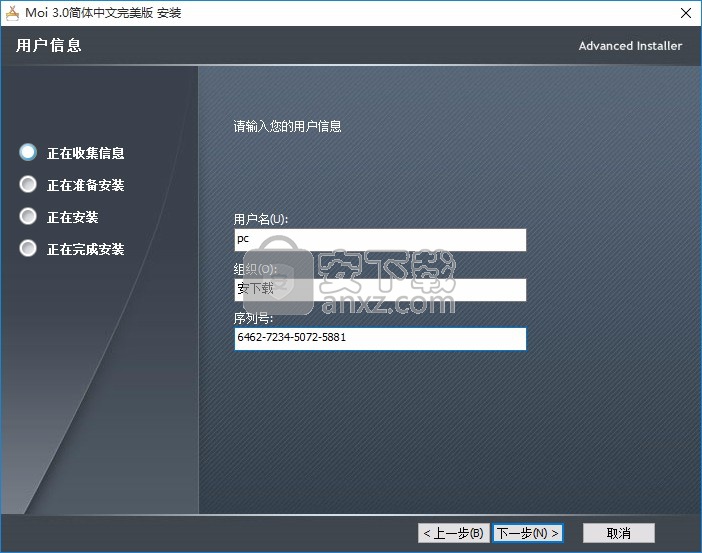This screenshot has height=553, width=702.
Task: Click the 请输入您的用户信息 prompt text
Action: click(x=287, y=126)
